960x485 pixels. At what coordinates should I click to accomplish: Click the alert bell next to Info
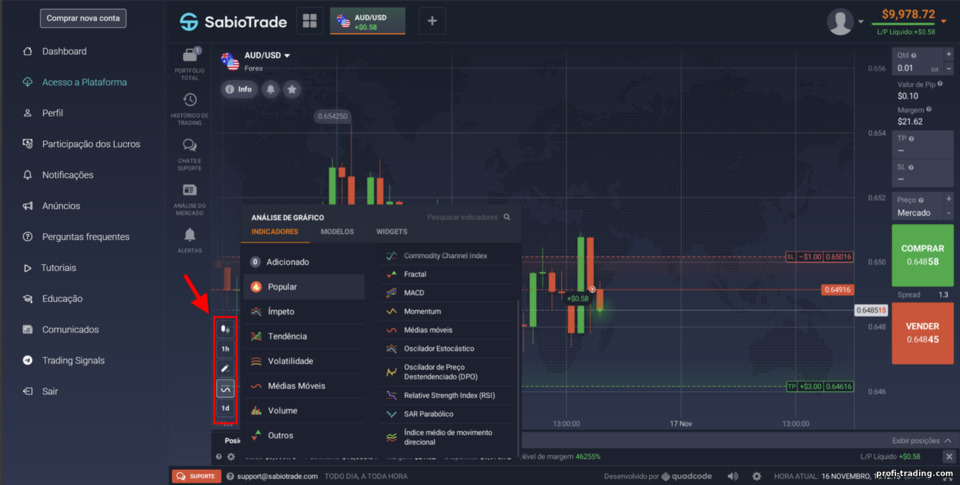coord(271,89)
